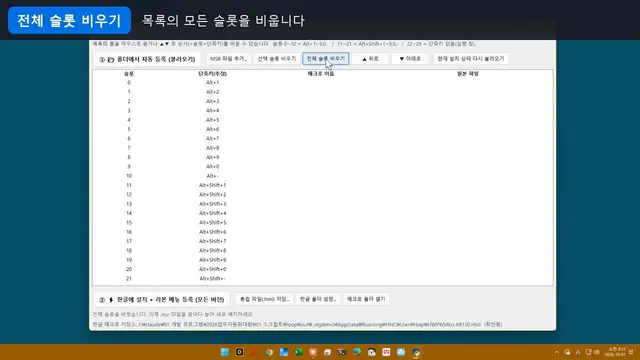Viewport: 640px width, 360px height.
Task: Open the Edge browser on the taskbar
Action: pyautogui.click(x=357, y=352)
